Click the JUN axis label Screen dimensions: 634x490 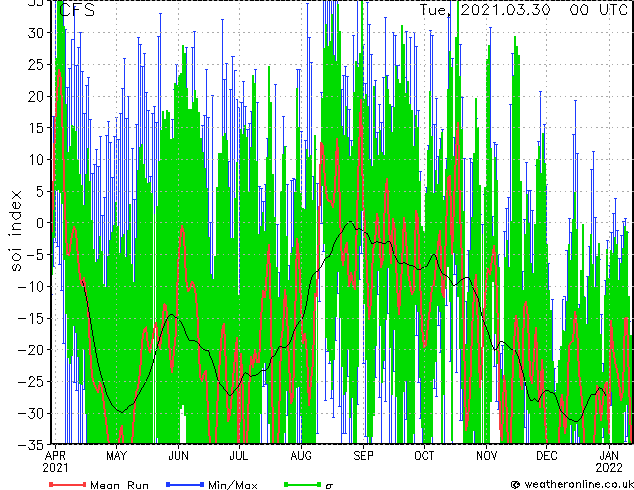click(178, 456)
